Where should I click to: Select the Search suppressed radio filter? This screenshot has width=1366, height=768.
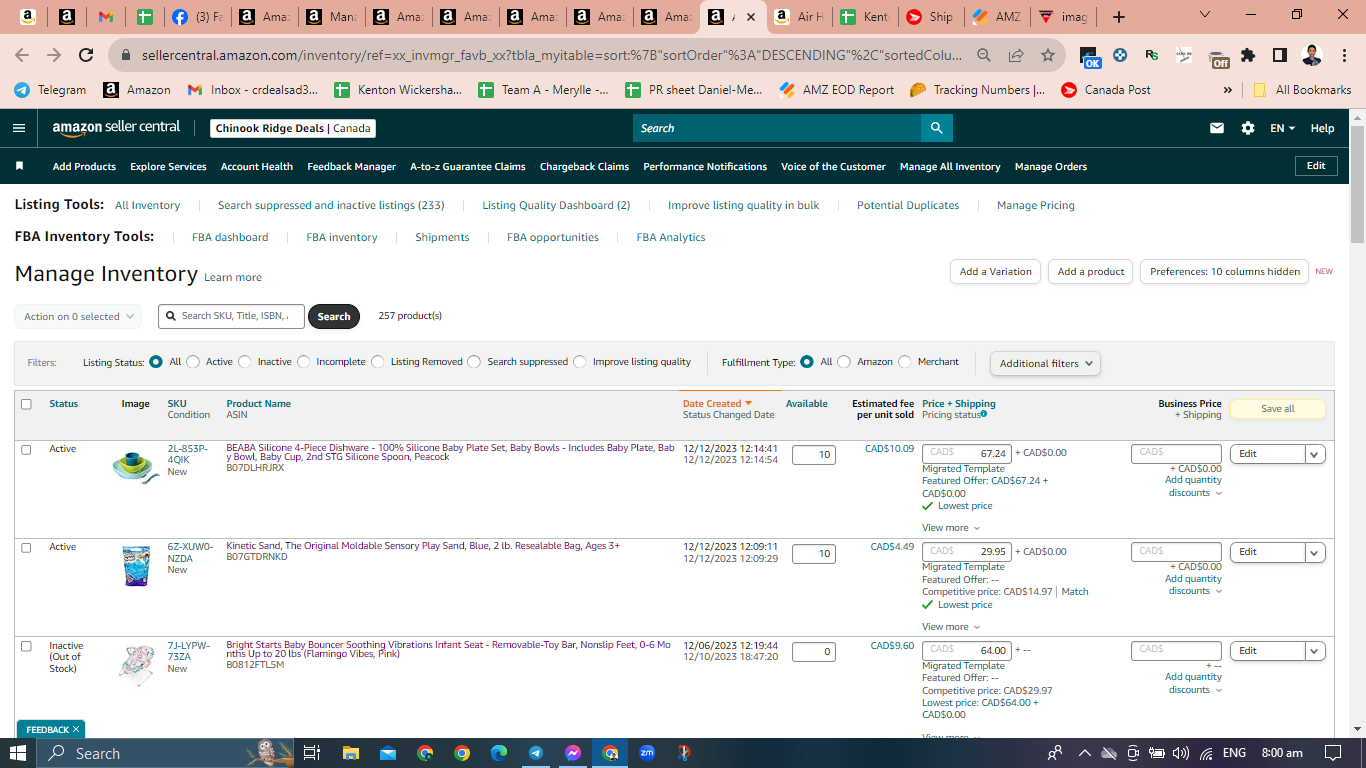click(x=474, y=362)
